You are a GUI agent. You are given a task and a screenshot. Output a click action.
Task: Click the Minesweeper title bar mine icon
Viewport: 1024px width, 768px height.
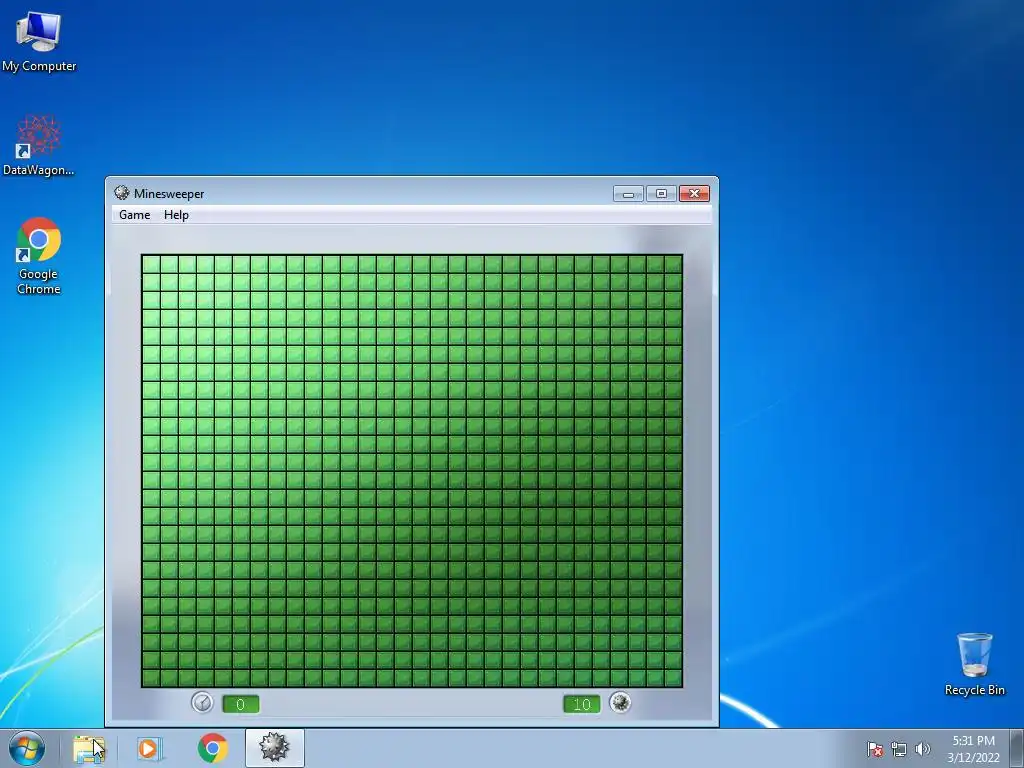(x=121, y=193)
